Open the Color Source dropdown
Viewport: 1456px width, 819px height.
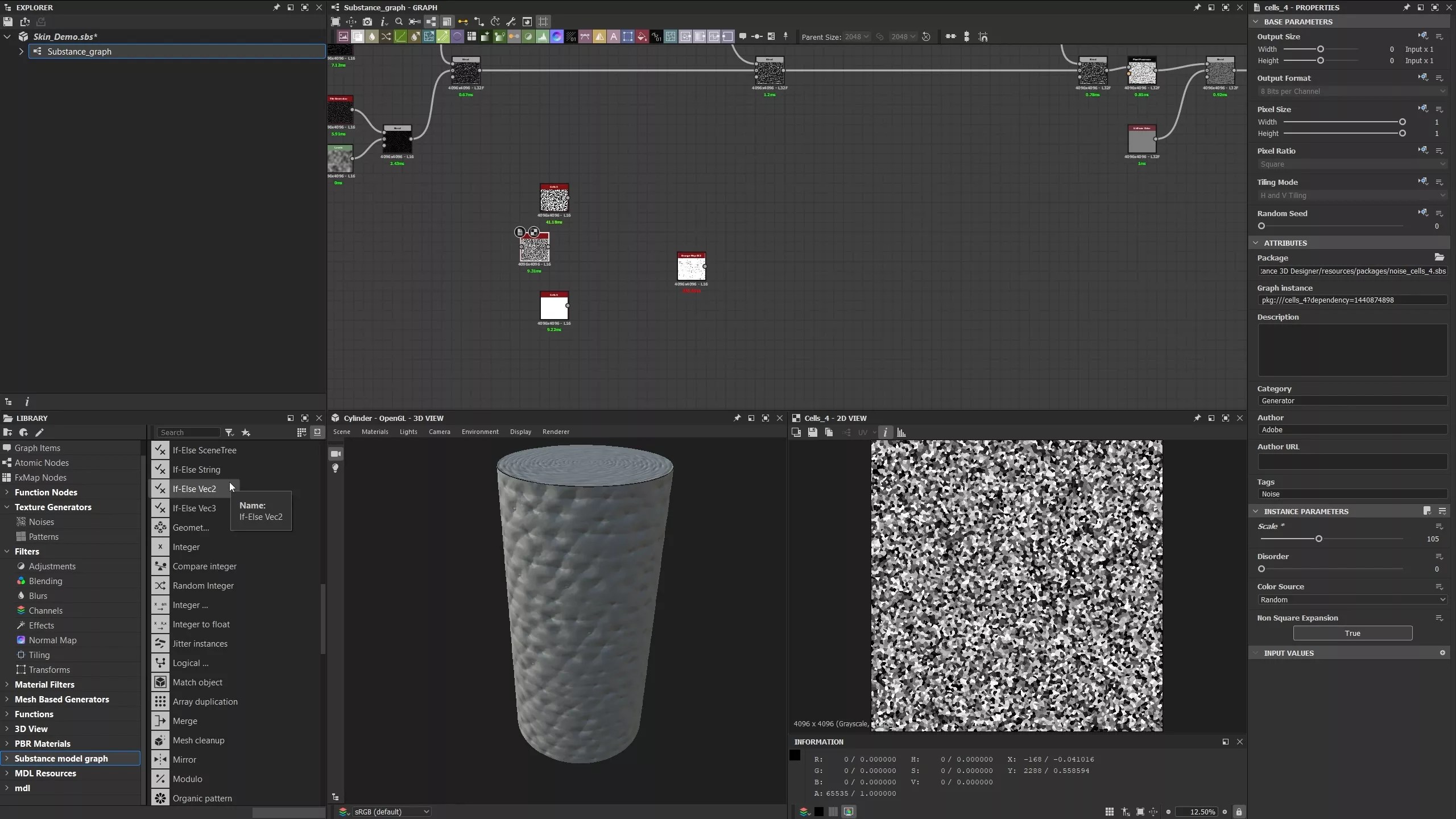tap(1352, 600)
